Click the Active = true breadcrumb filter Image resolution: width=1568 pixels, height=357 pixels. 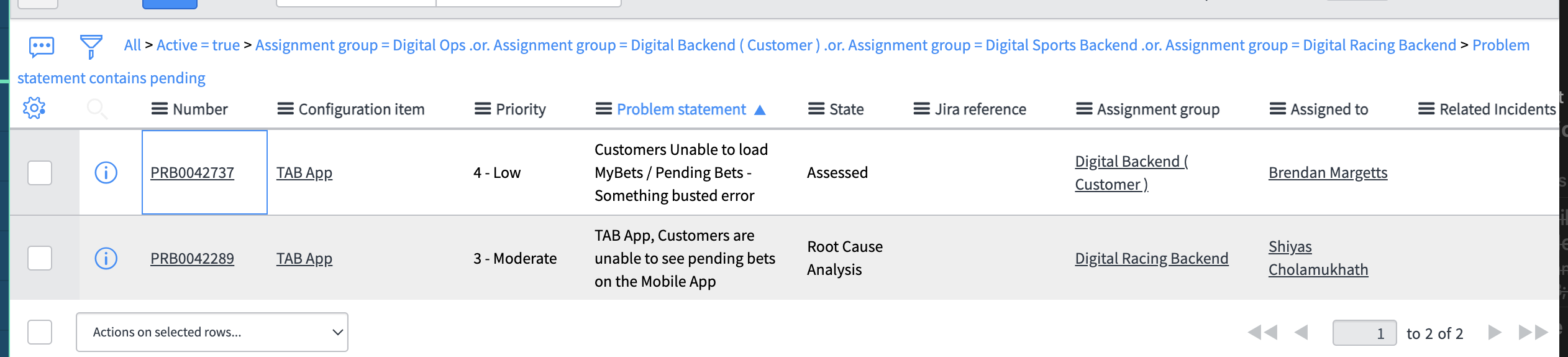198,45
